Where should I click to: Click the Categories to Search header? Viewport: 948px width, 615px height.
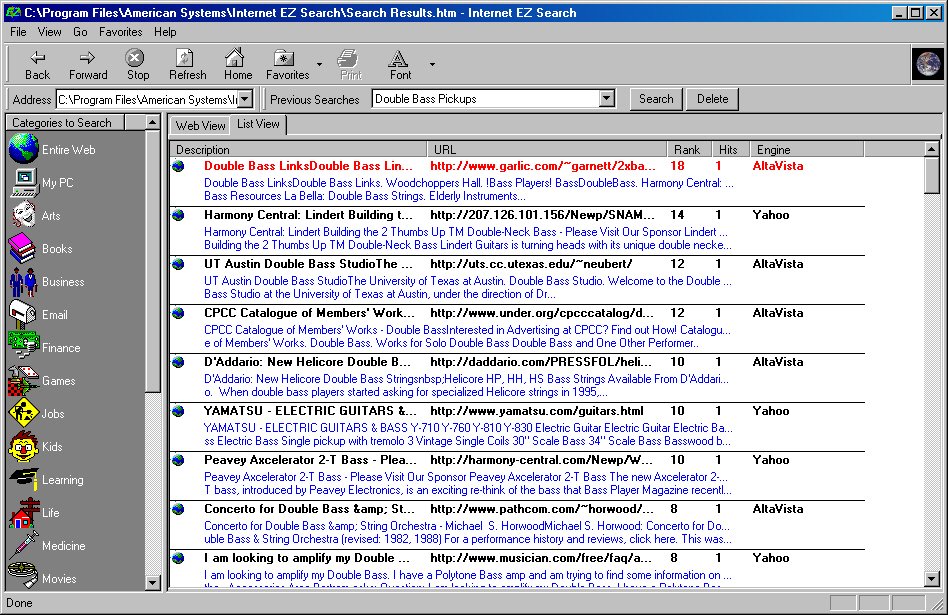(x=67, y=123)
